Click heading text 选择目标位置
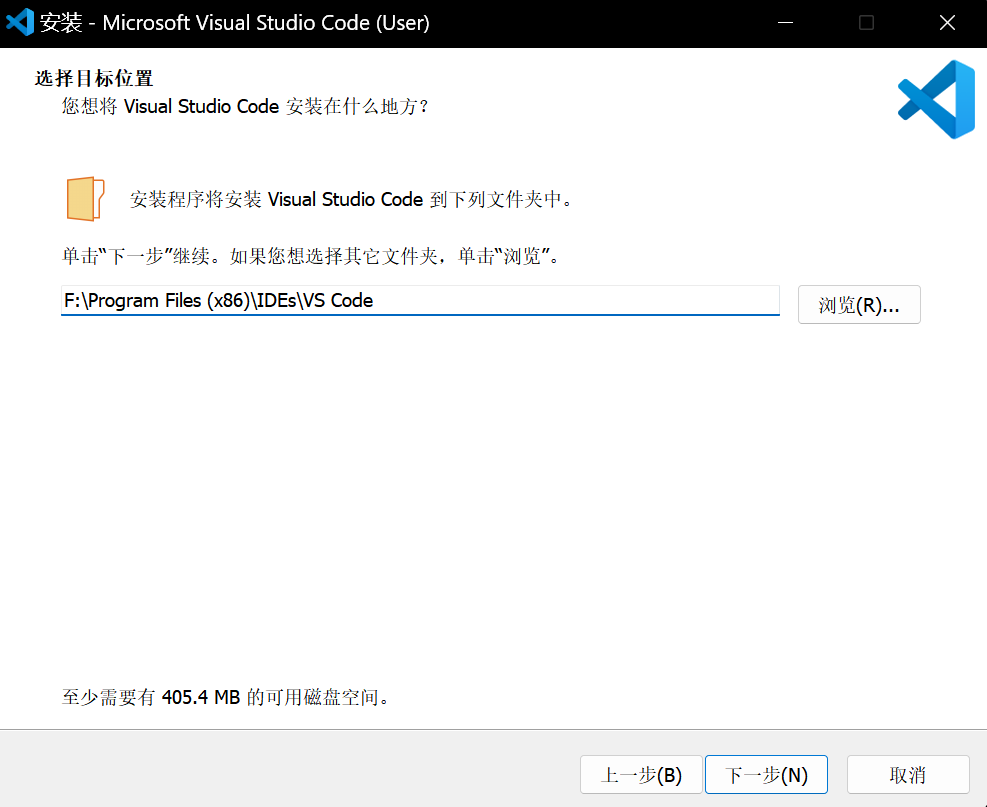 point(94,79)
